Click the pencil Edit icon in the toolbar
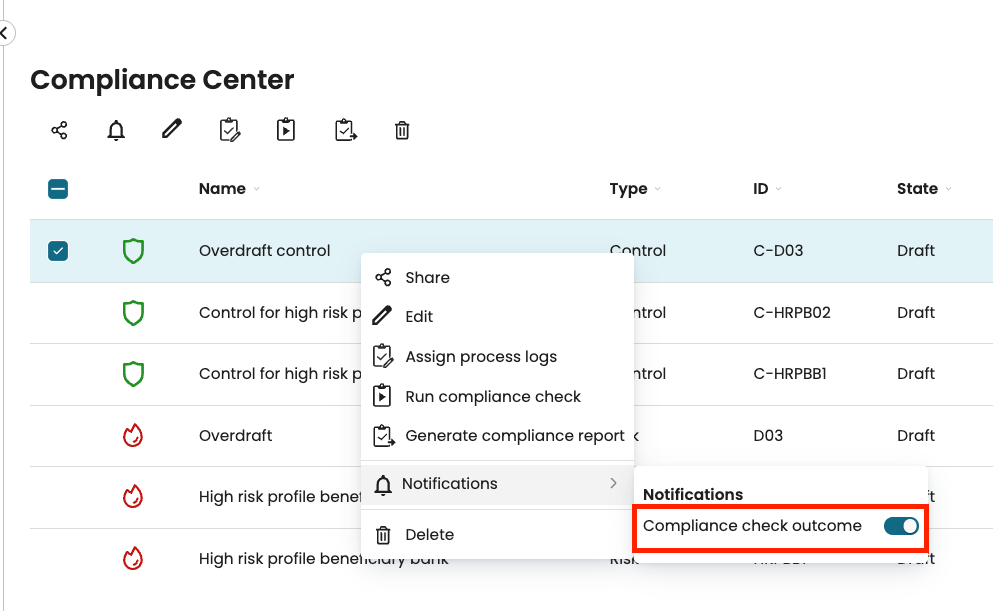 (172, 129)
